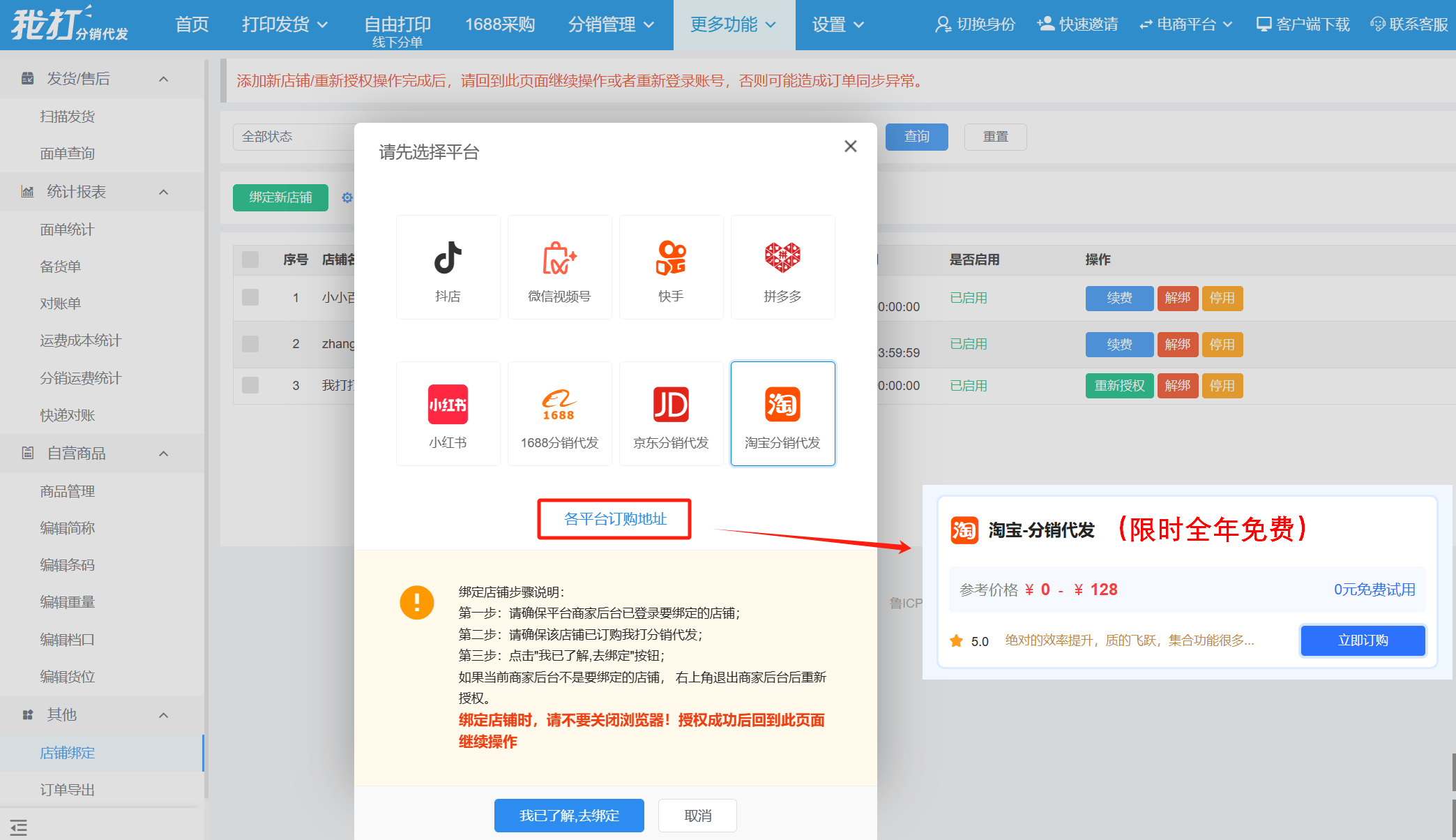1456x840 pixels.
Task: Open 扫描发货 in the sidebar
Action: click(x=67, y=117)
